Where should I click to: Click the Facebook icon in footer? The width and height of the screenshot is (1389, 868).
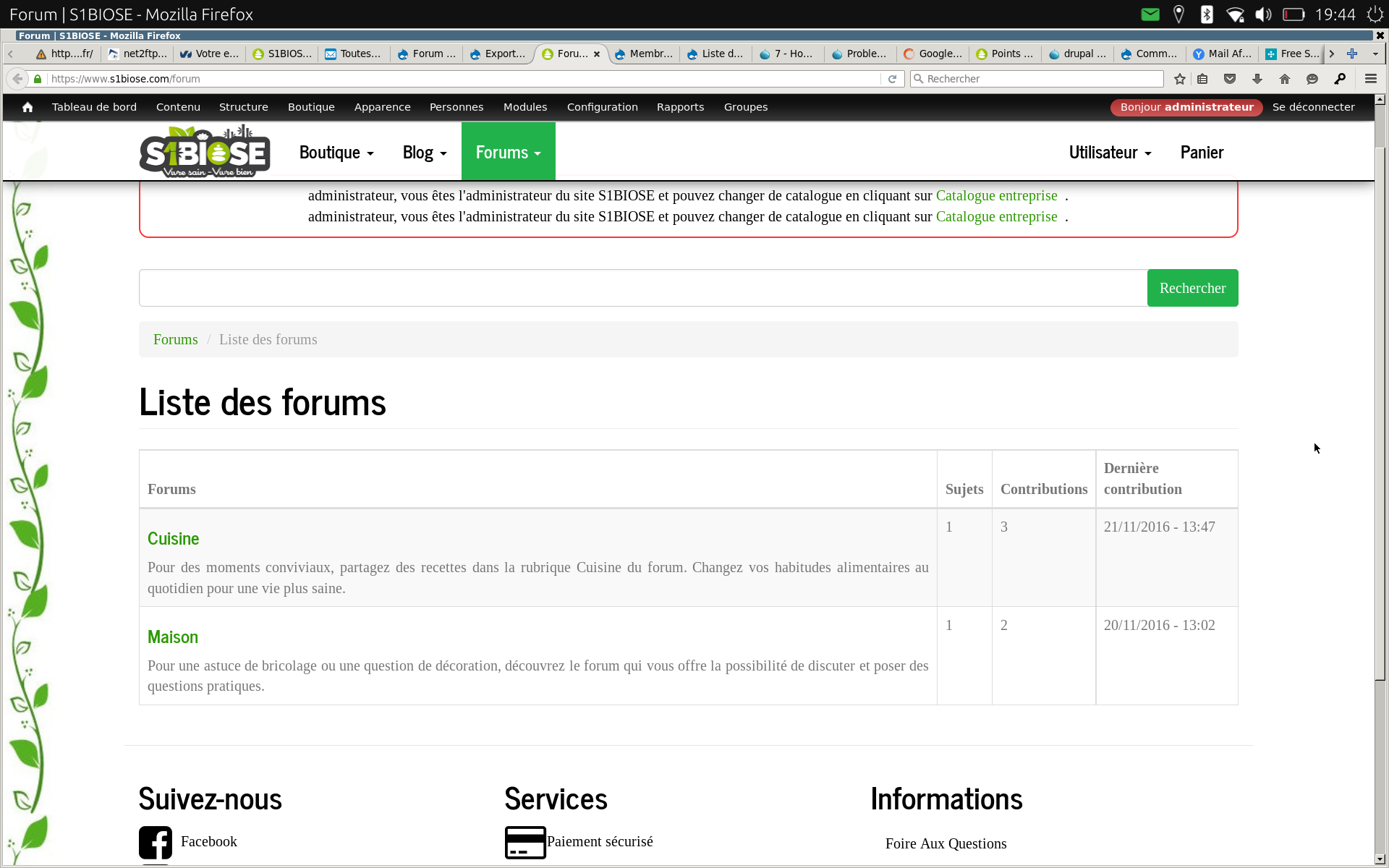coord(156,843)
